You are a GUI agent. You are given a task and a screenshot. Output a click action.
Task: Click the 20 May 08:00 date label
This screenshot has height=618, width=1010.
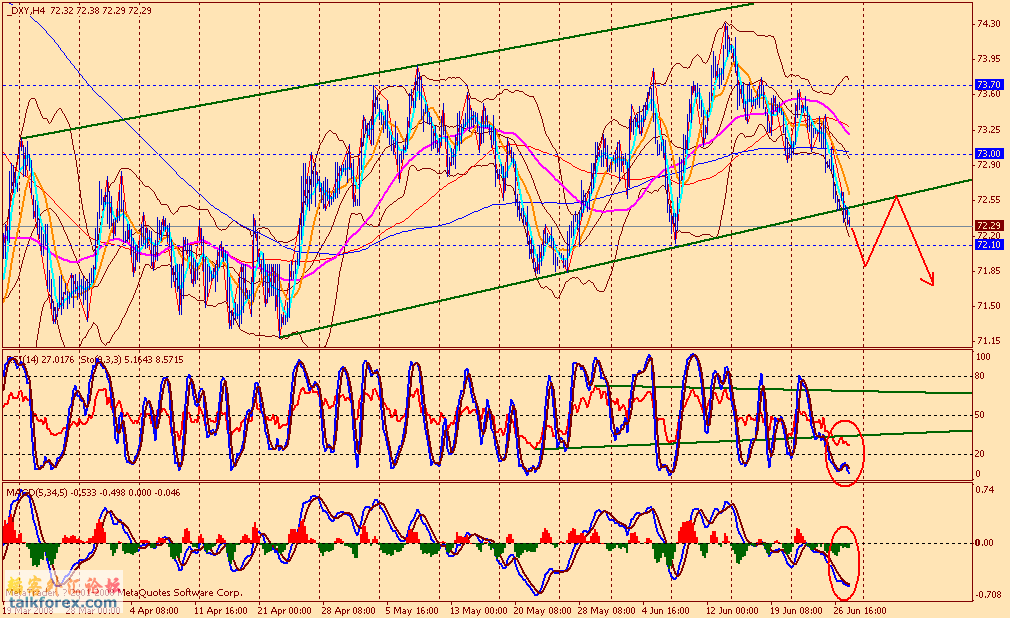[542, 611]
